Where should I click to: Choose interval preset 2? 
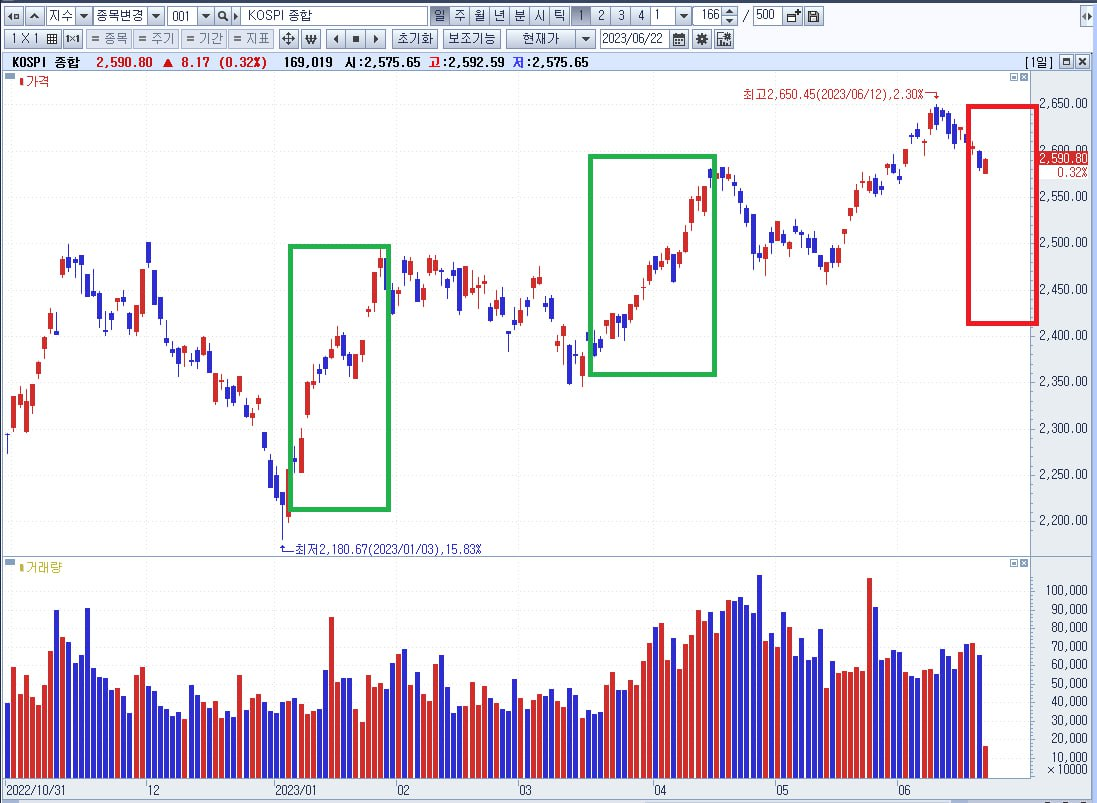coord(600,15)
